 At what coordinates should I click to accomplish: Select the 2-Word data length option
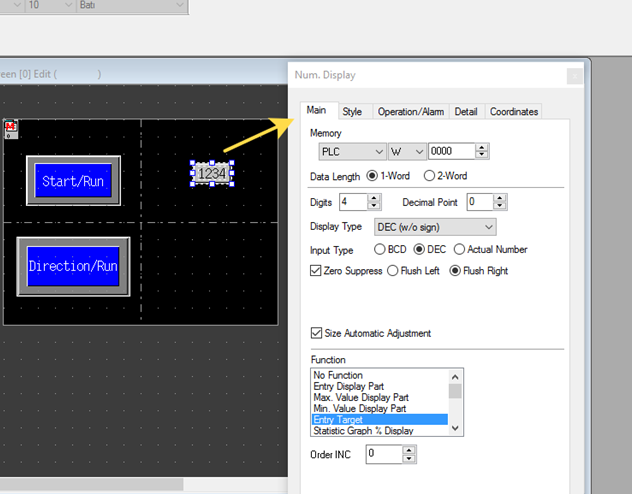[430, 176]
